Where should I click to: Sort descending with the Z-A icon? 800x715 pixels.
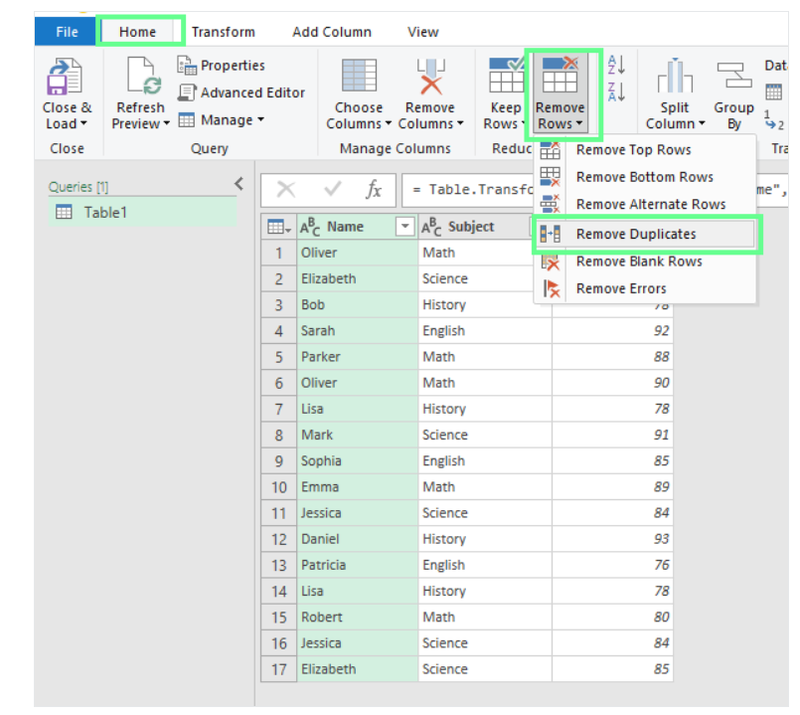616,92
